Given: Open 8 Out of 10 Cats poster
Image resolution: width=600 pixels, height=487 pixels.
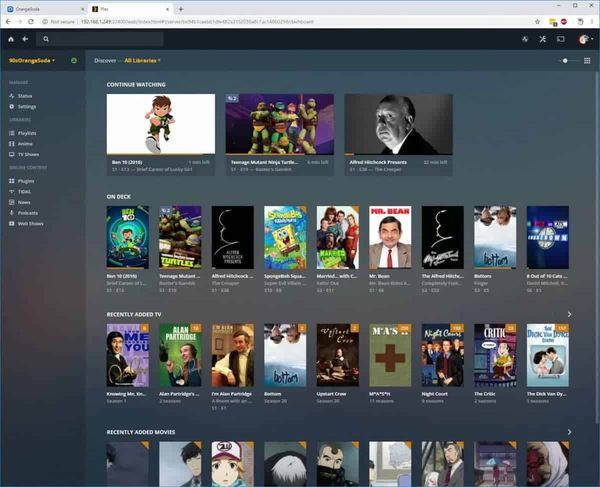Looking at the screenshot, I should [x=548, y=237].
